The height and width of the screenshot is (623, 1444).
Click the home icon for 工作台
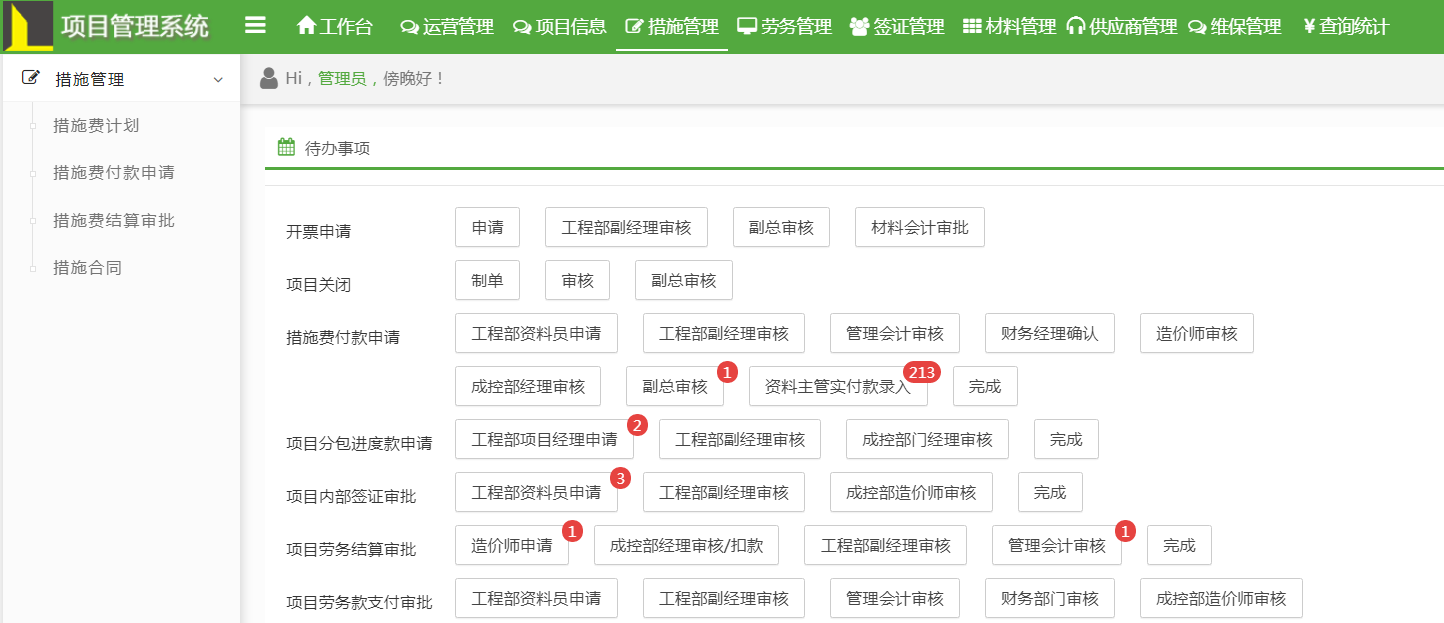pyautogui.click(x=306, y=26)
